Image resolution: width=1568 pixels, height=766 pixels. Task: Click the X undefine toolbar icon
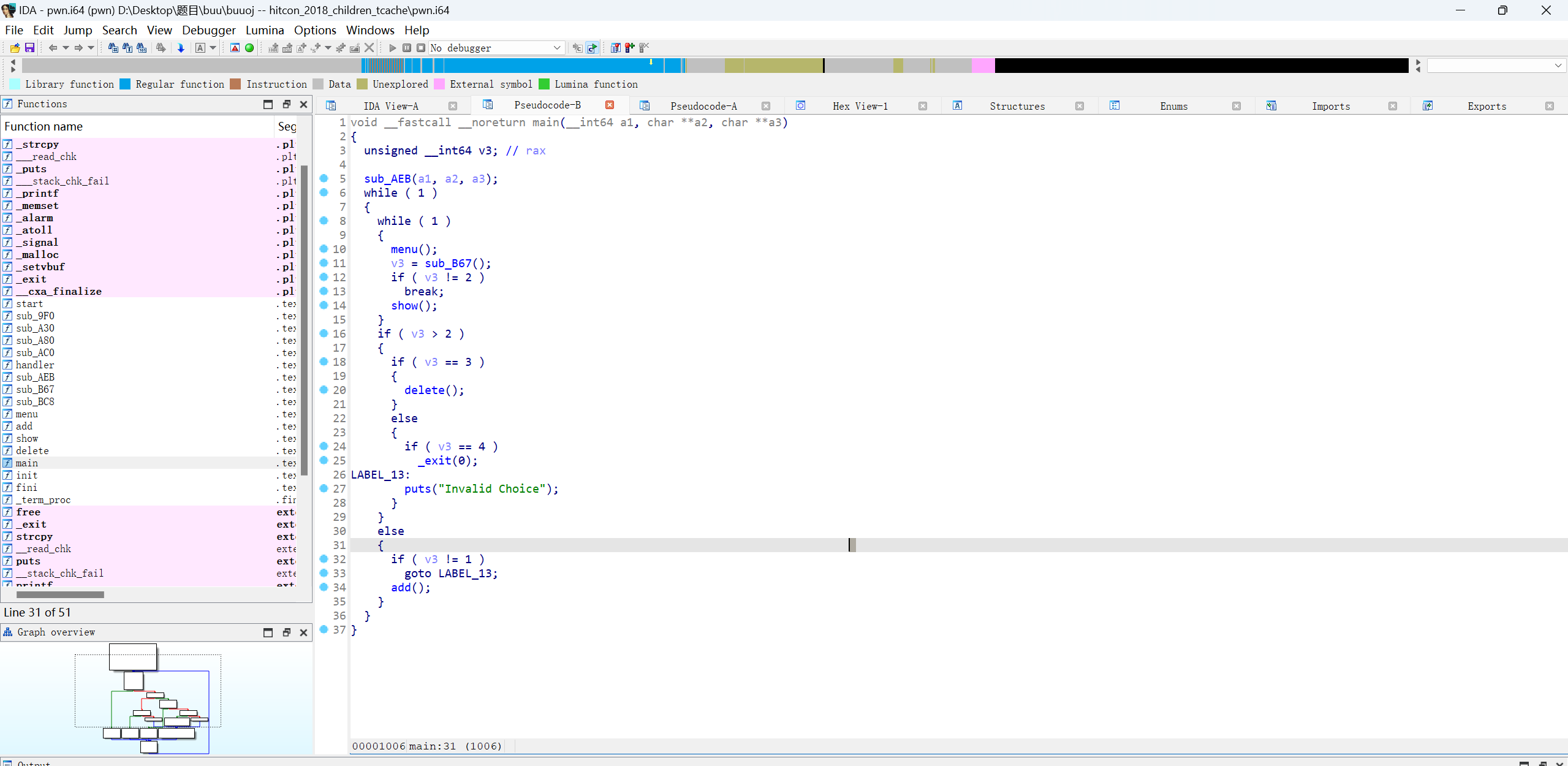click(x=369, y=48)
